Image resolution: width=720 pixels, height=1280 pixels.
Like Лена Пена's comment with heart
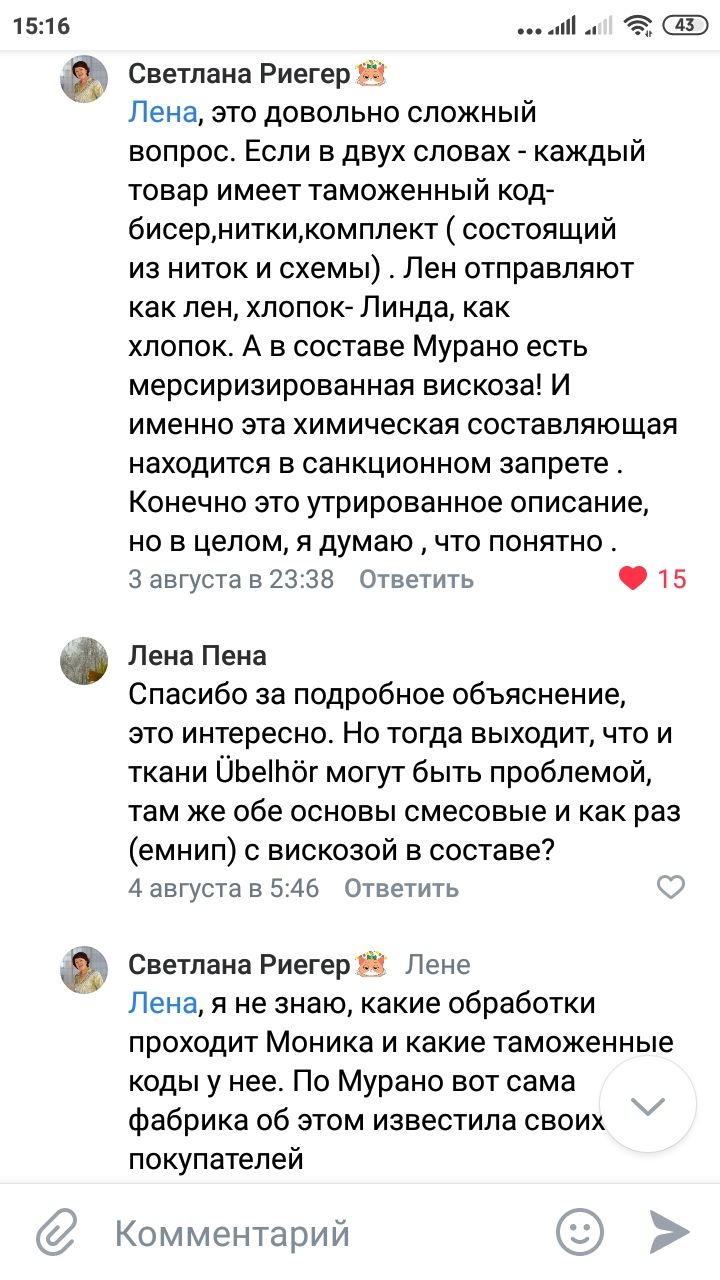pyautogui.click(x=670, y=887)
